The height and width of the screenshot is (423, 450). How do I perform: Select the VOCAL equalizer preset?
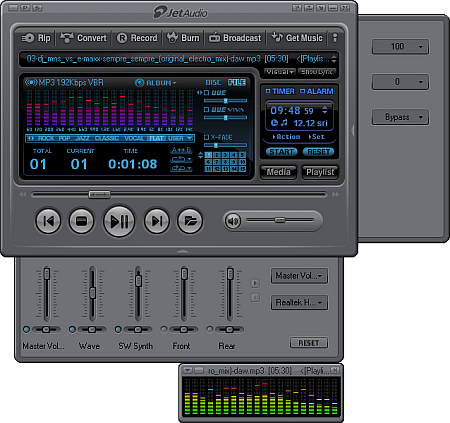click(x=134, y=138)
